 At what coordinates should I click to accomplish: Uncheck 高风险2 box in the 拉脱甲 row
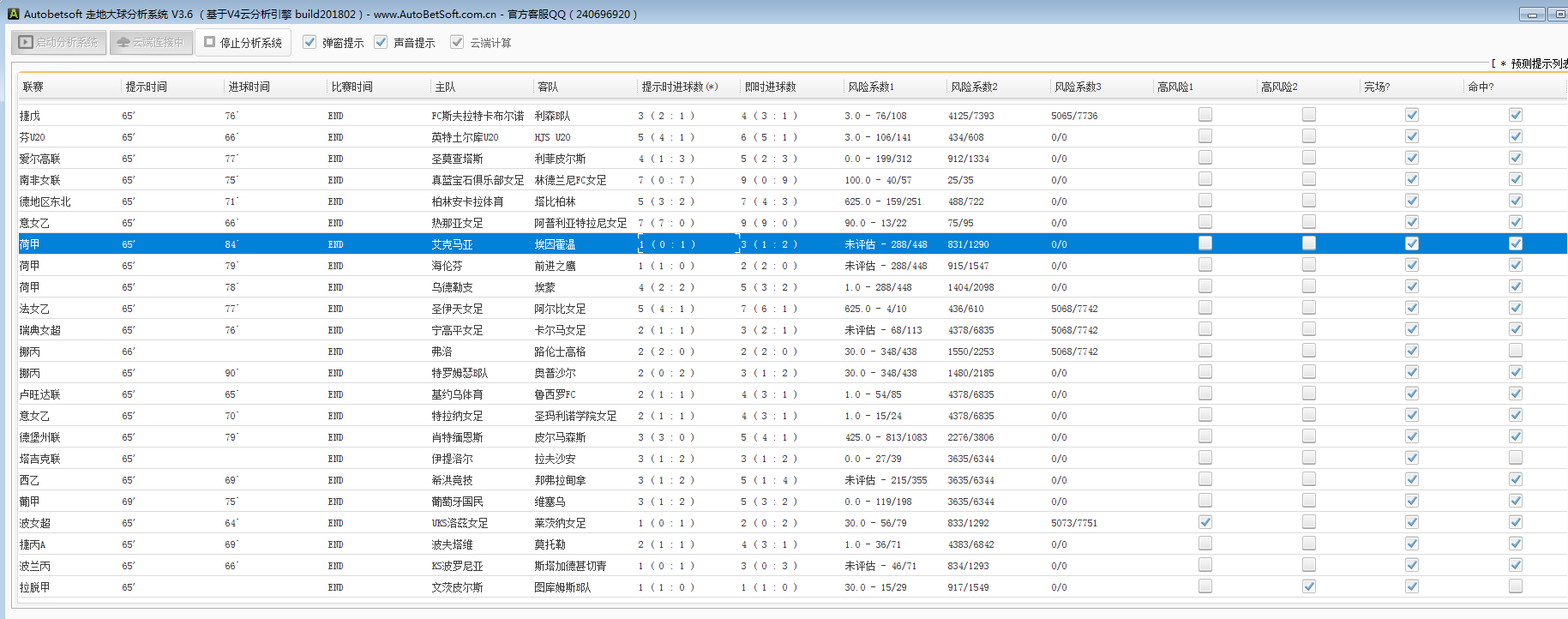pos(1309,586)
